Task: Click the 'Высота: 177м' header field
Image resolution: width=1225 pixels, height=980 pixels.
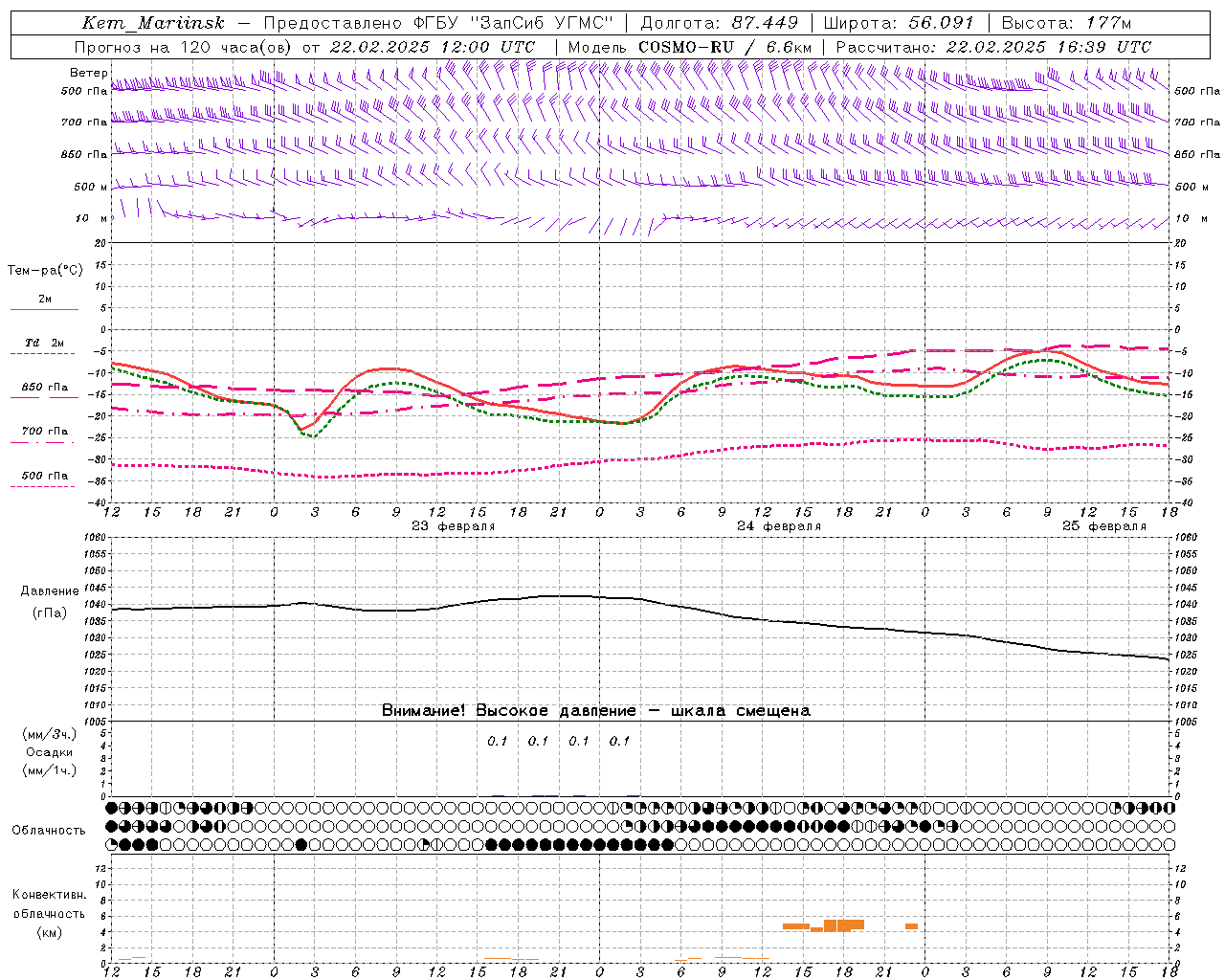Action: [x=1066, y=23]
